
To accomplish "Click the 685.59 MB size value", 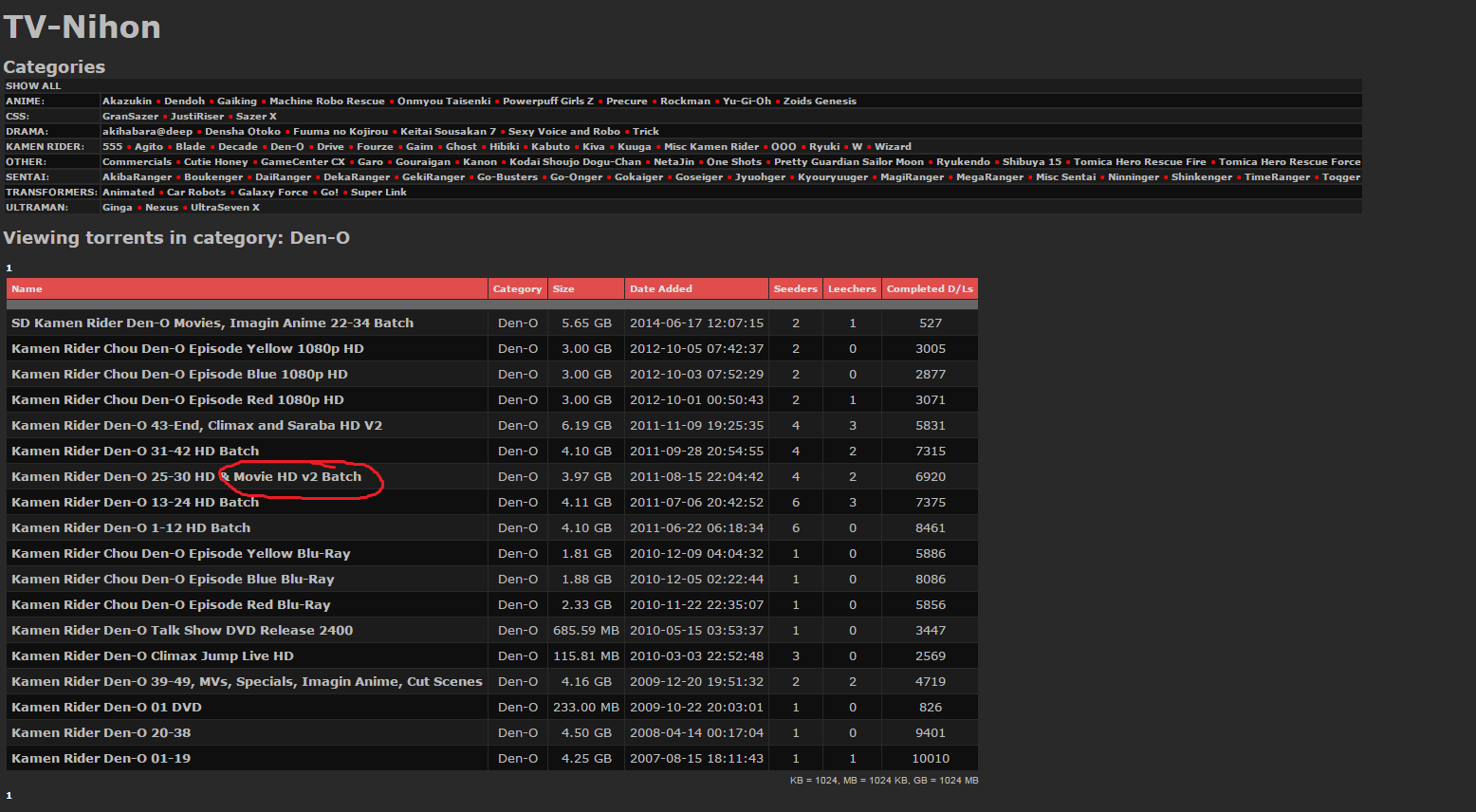I will [586, 631].
